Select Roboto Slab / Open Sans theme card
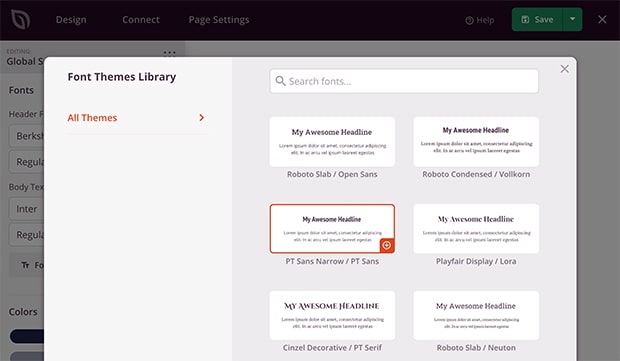 [332, 142]
